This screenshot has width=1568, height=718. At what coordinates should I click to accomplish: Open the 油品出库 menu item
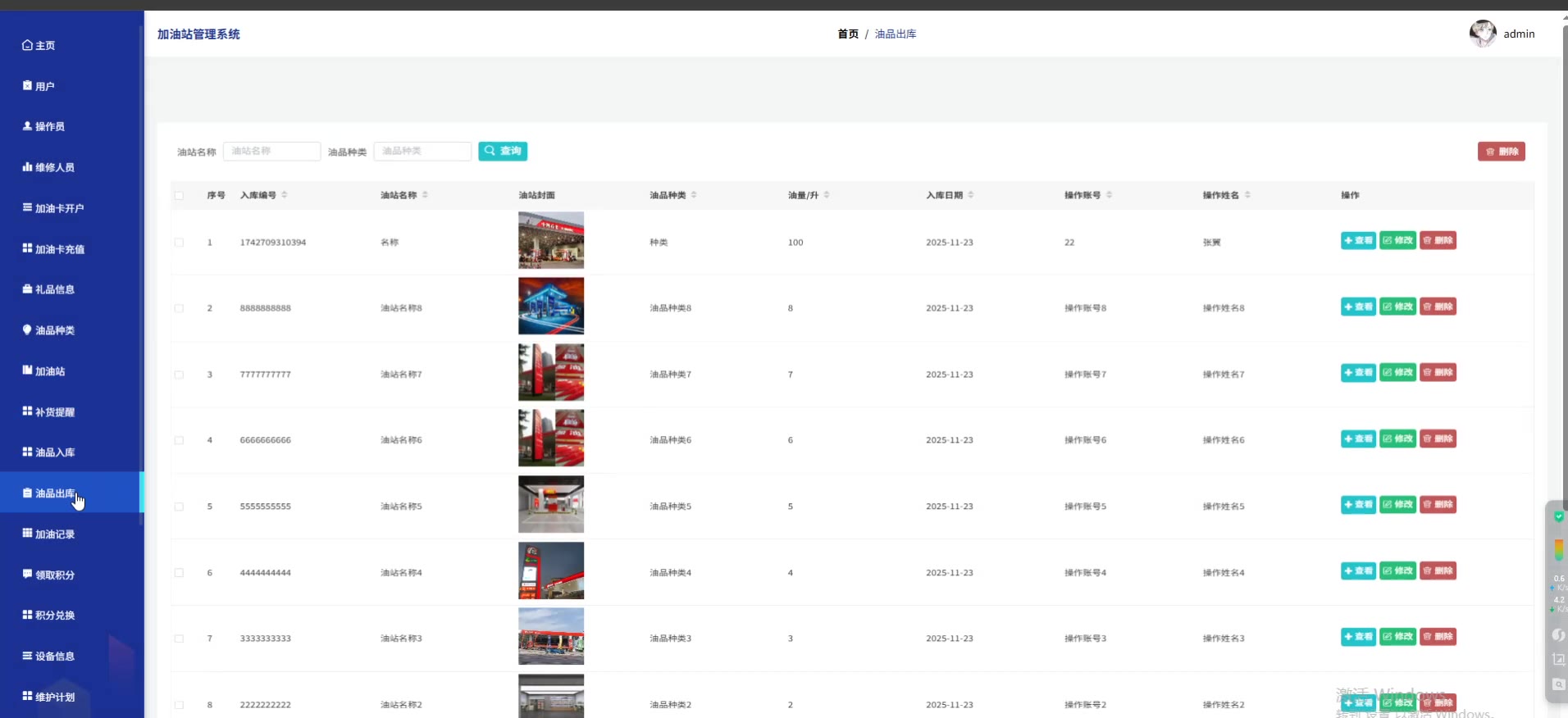point(71,493)
